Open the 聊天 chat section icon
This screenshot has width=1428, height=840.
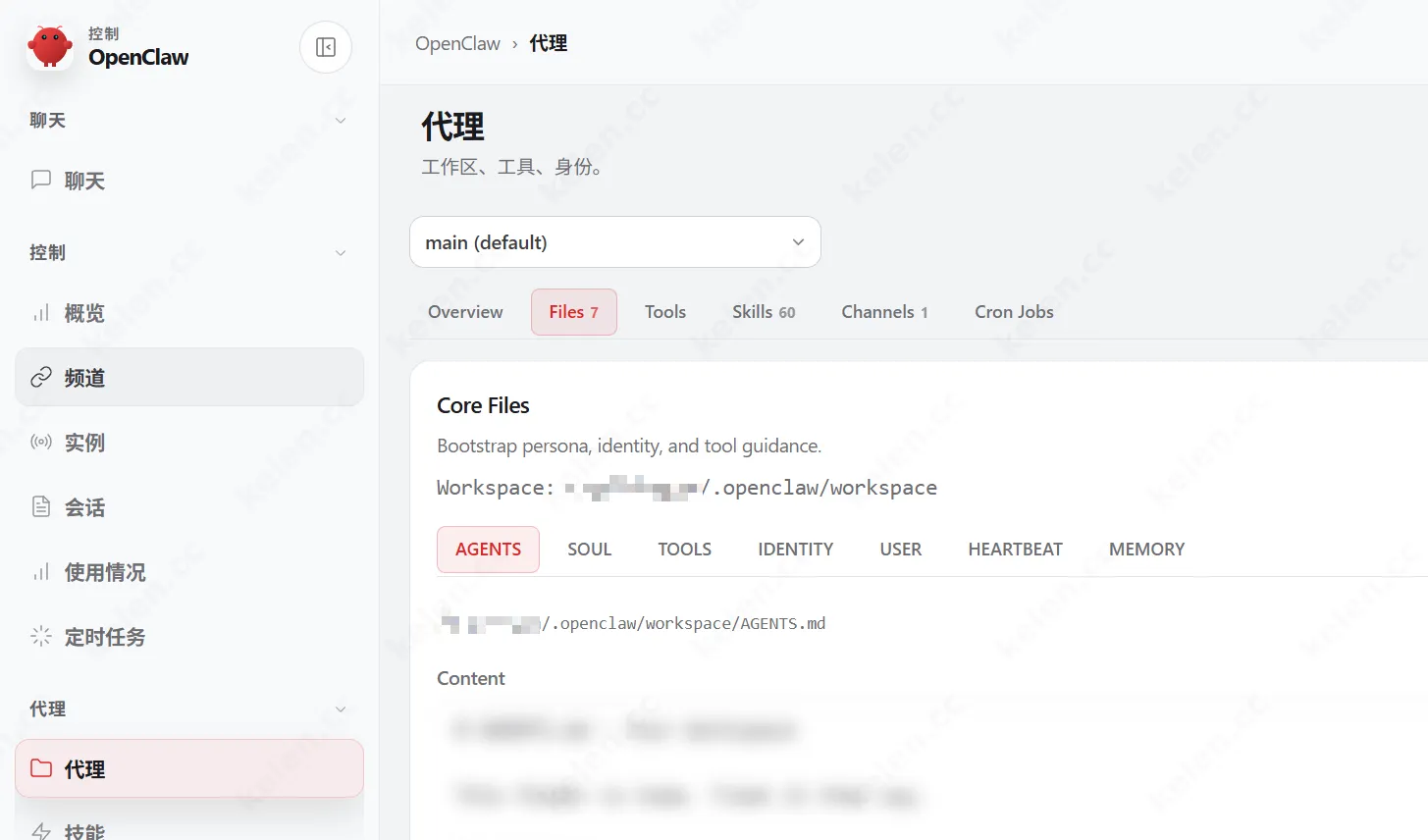pyautogui.click(x=39, y=181)
